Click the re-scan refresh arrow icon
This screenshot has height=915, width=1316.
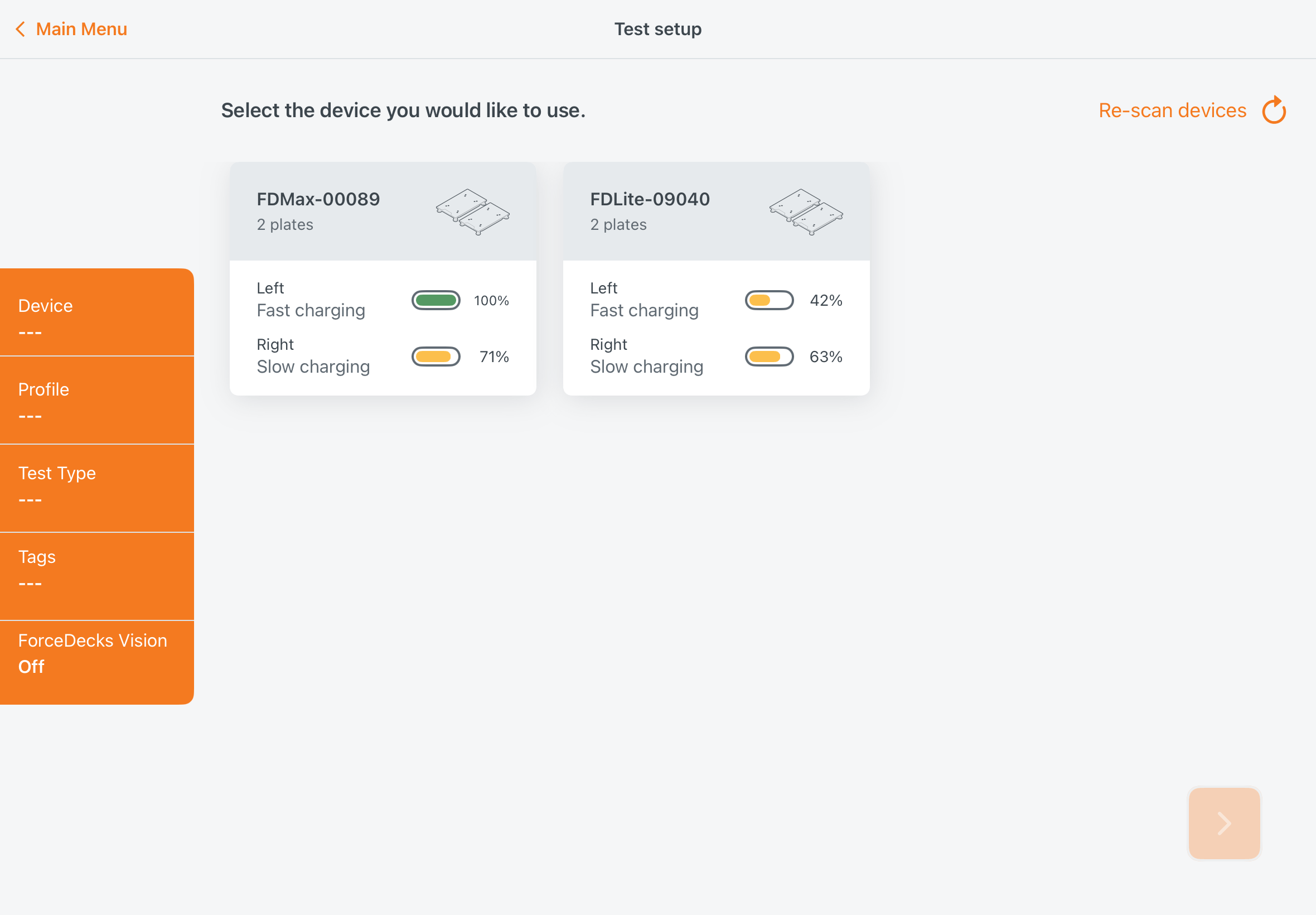click(x=1274, y=109)
